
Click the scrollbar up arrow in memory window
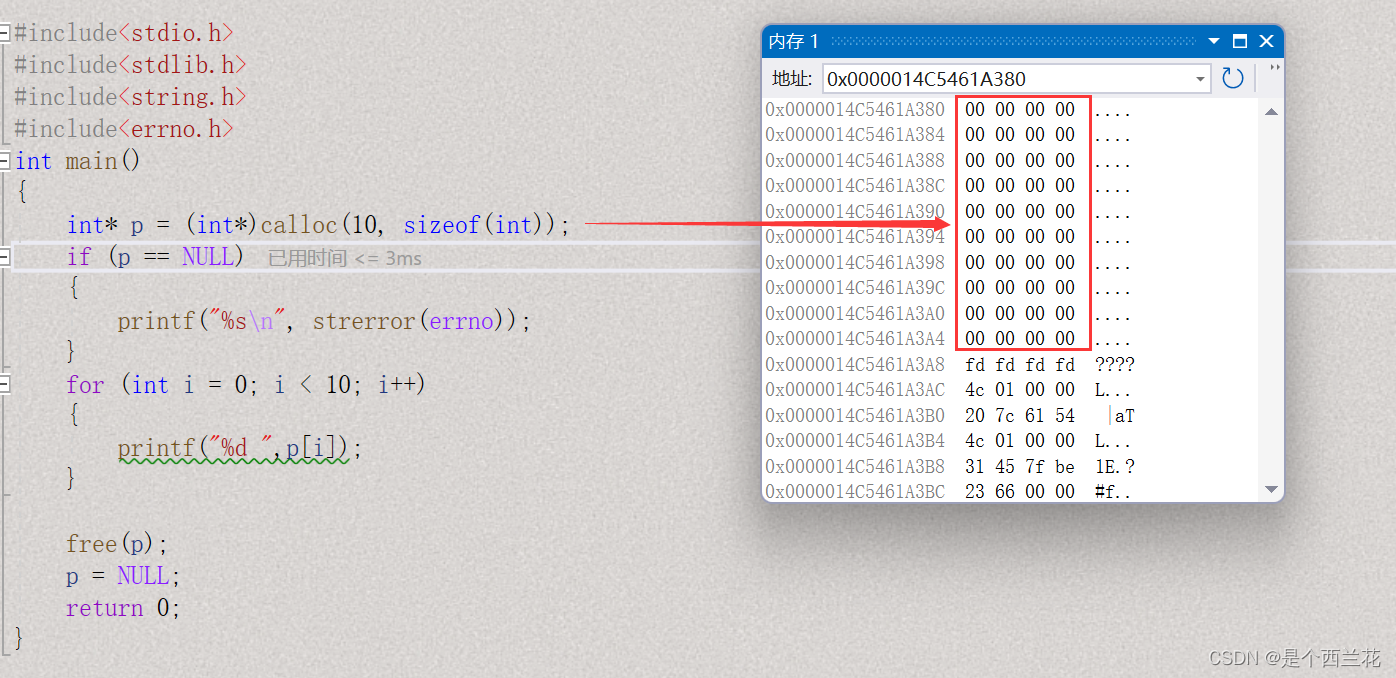coord(1271,112)
